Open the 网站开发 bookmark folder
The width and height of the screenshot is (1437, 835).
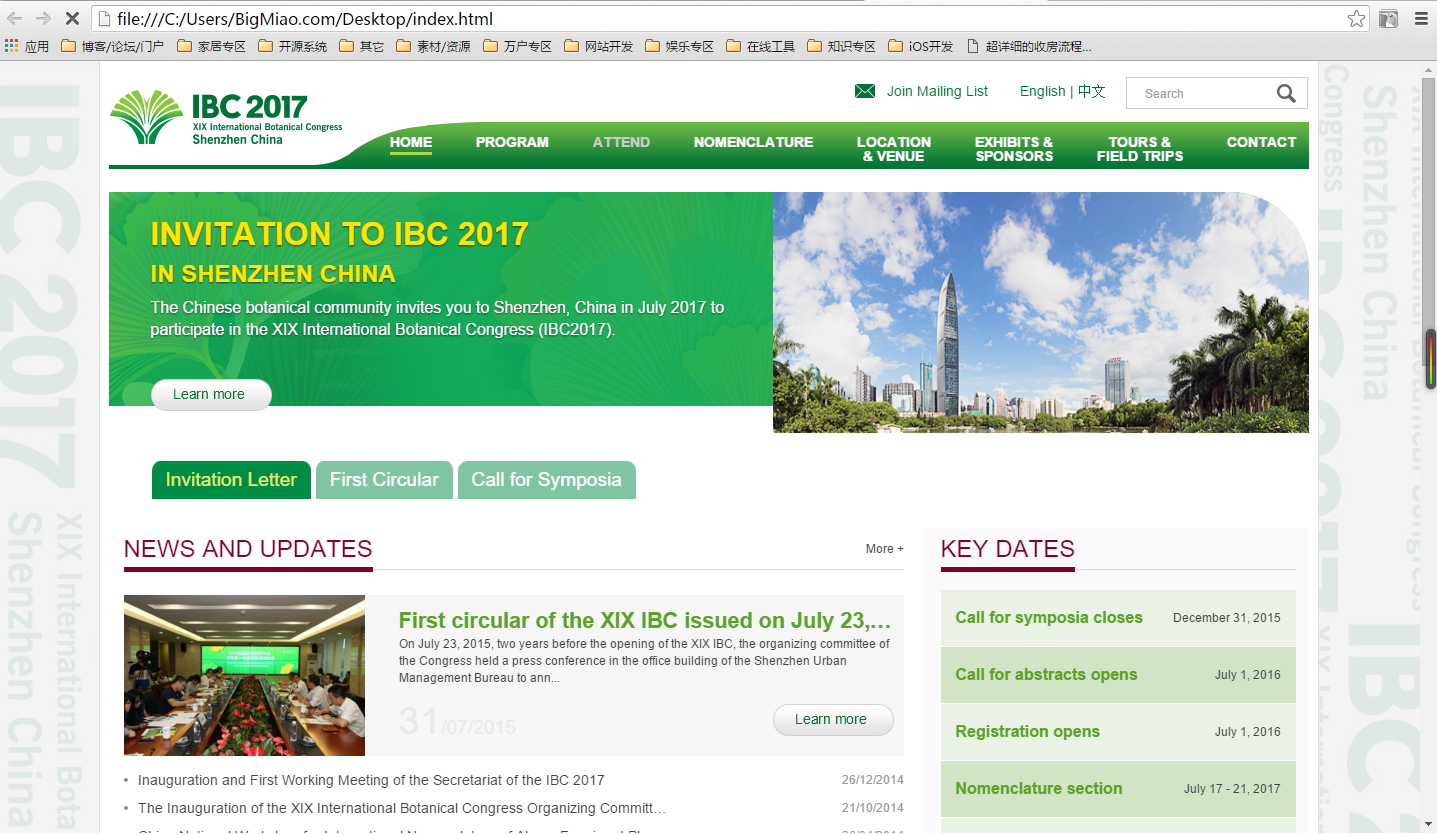[x=599, y=46]
